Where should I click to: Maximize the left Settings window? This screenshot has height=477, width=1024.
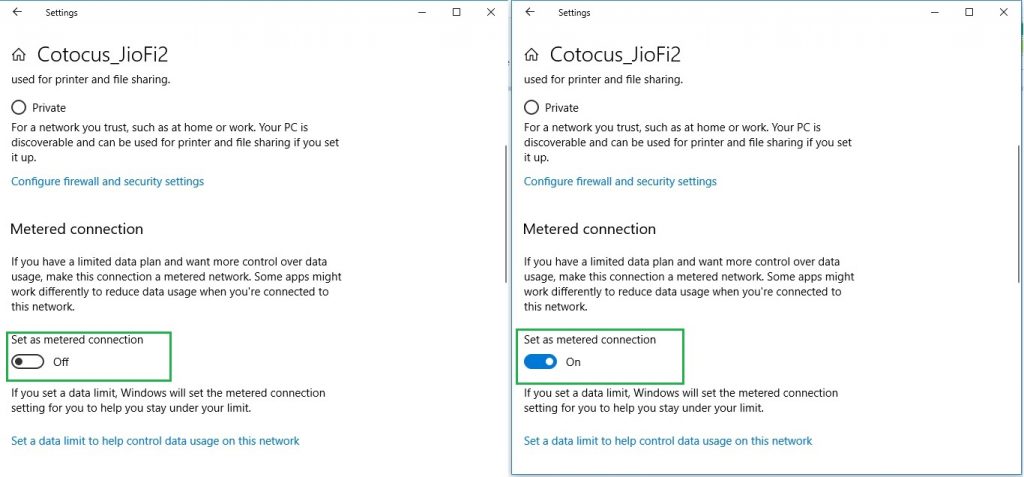(x=456, y=13)
